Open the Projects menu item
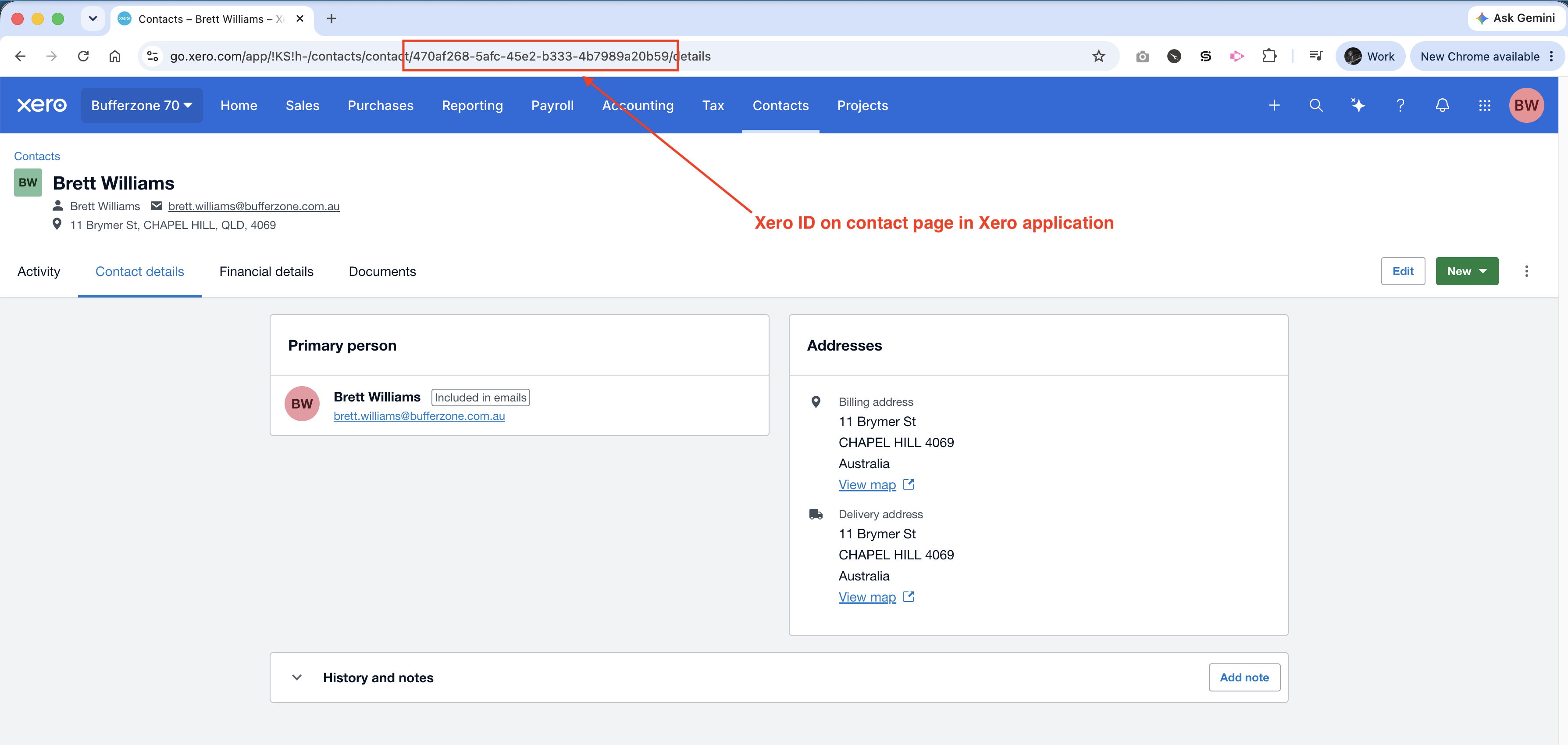Image resolution: width=1568 pixels, height=745 pixels. (x=862, y=105)
